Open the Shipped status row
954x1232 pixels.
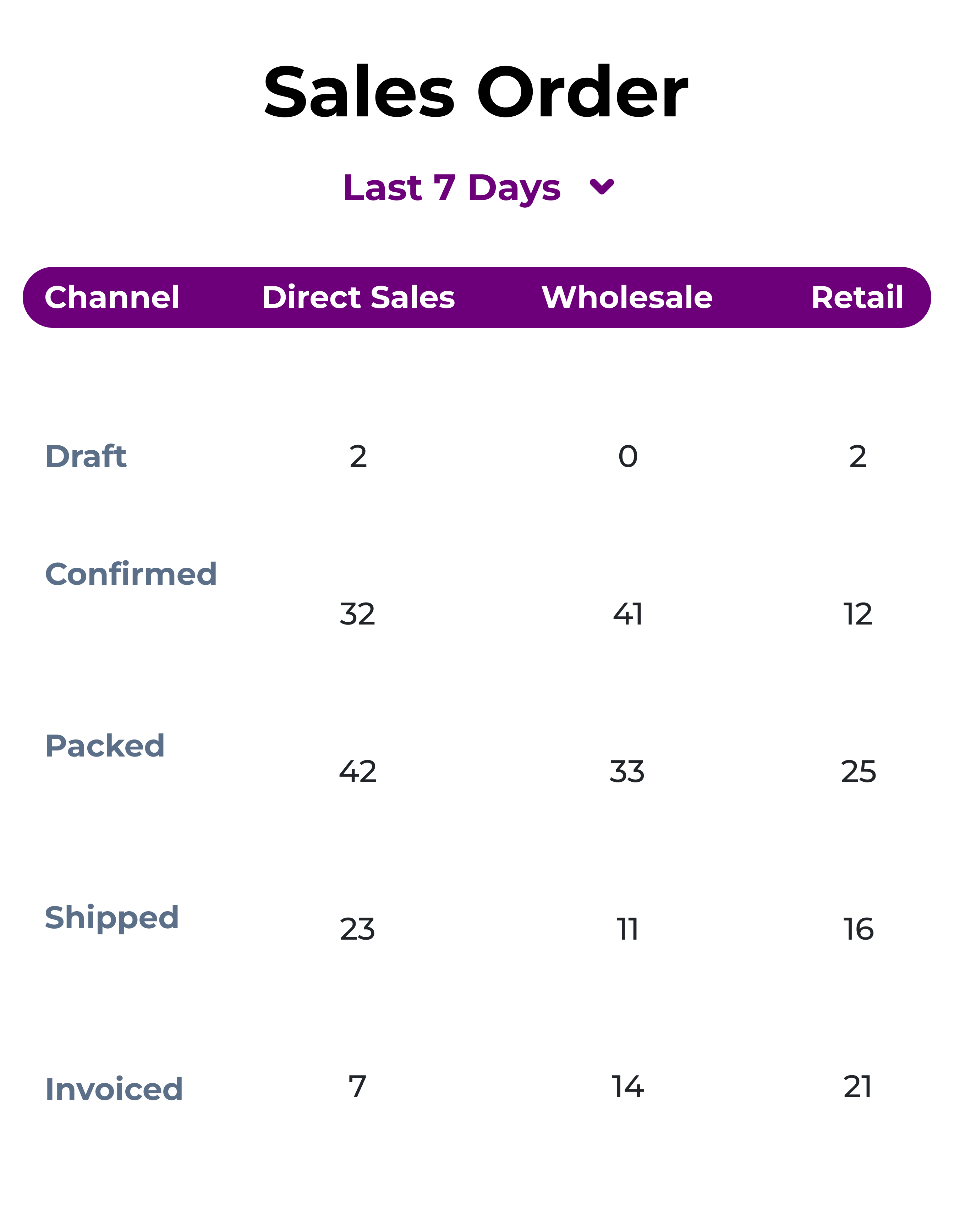coord(112,918)
